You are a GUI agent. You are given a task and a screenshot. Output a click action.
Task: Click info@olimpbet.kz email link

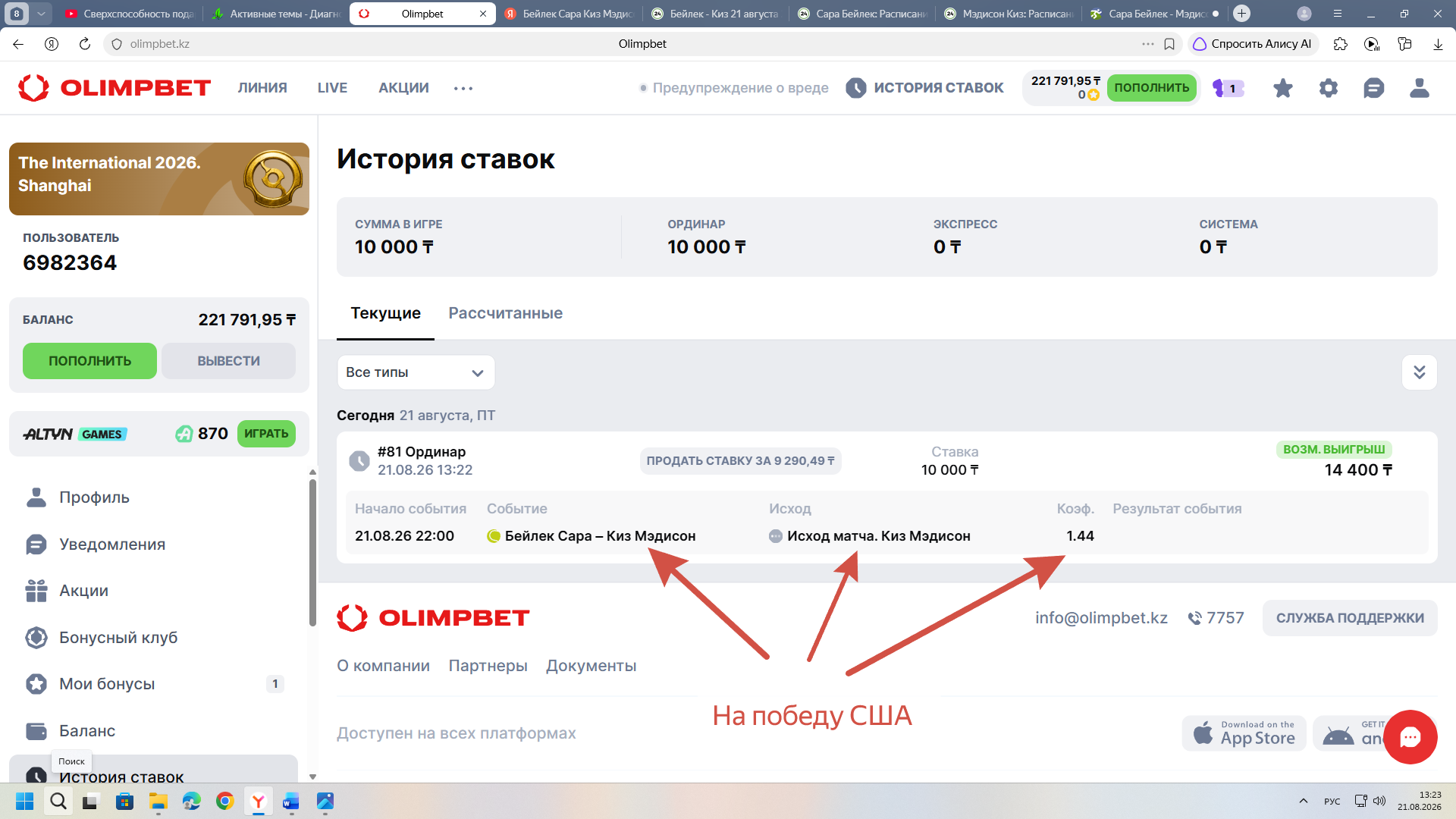(x=1101, y=618)
